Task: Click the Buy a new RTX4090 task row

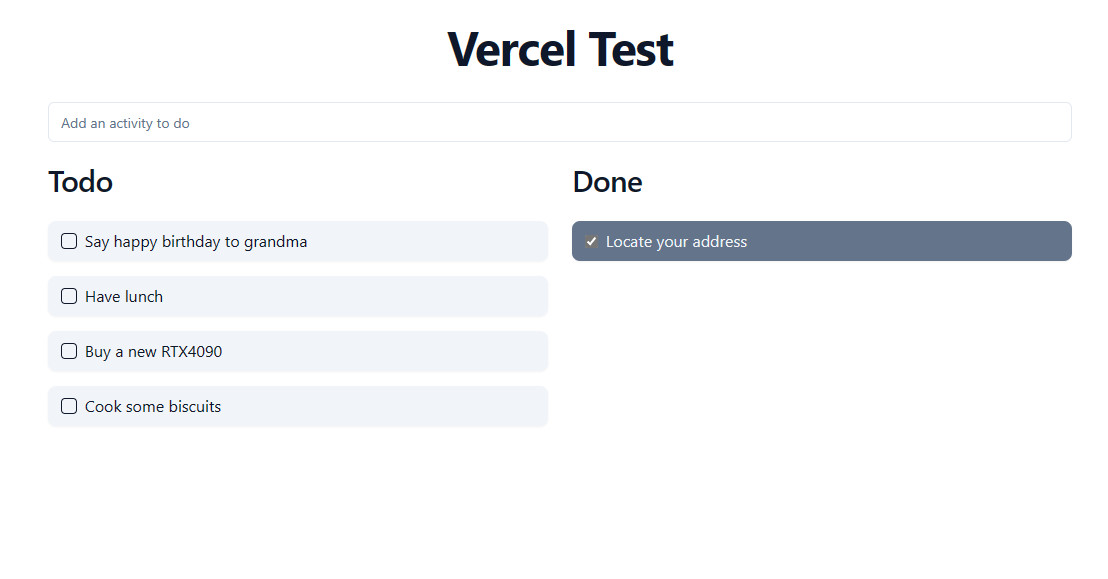Action: (x=298, y=351)
